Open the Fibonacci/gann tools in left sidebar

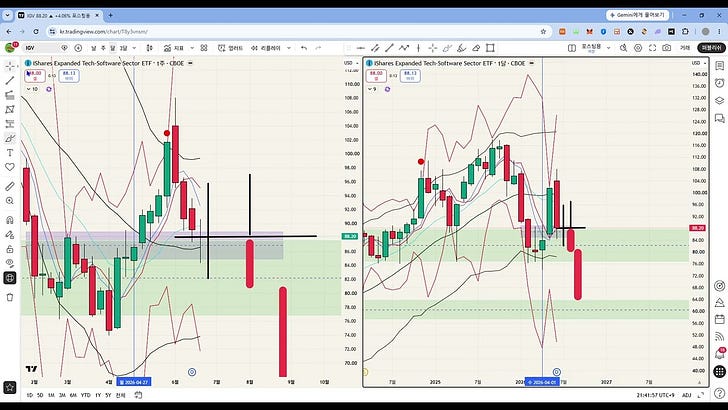(x=10, y=95)
